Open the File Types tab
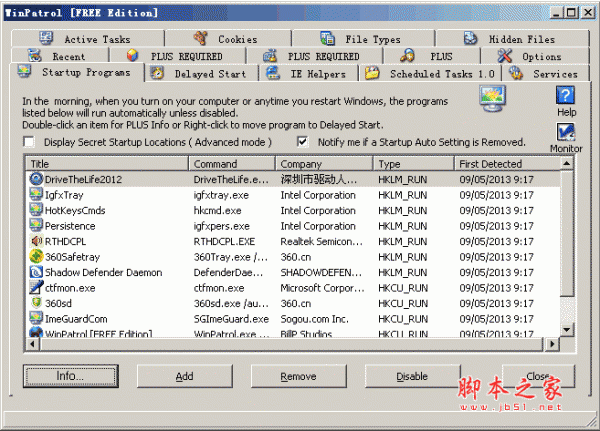600x431 pixels. pyautogui.click(x=364, y=39)
